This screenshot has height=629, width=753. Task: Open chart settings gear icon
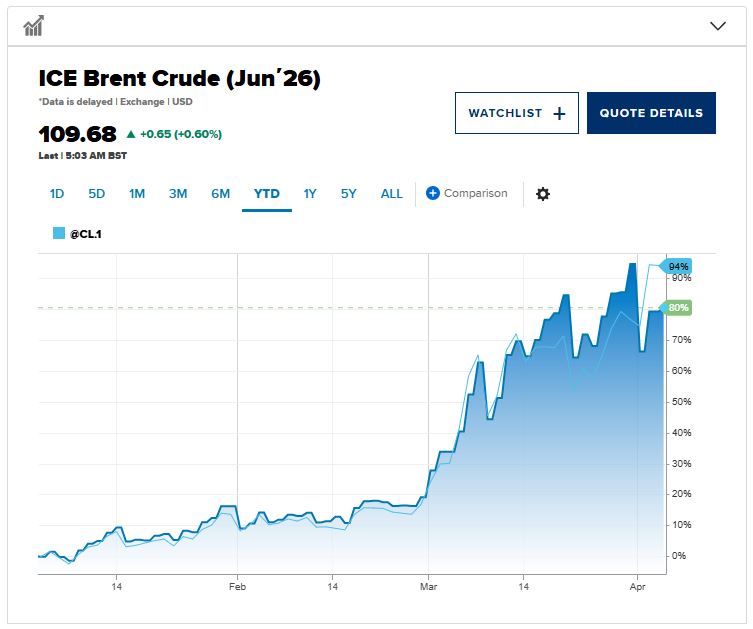click(543, 194)
